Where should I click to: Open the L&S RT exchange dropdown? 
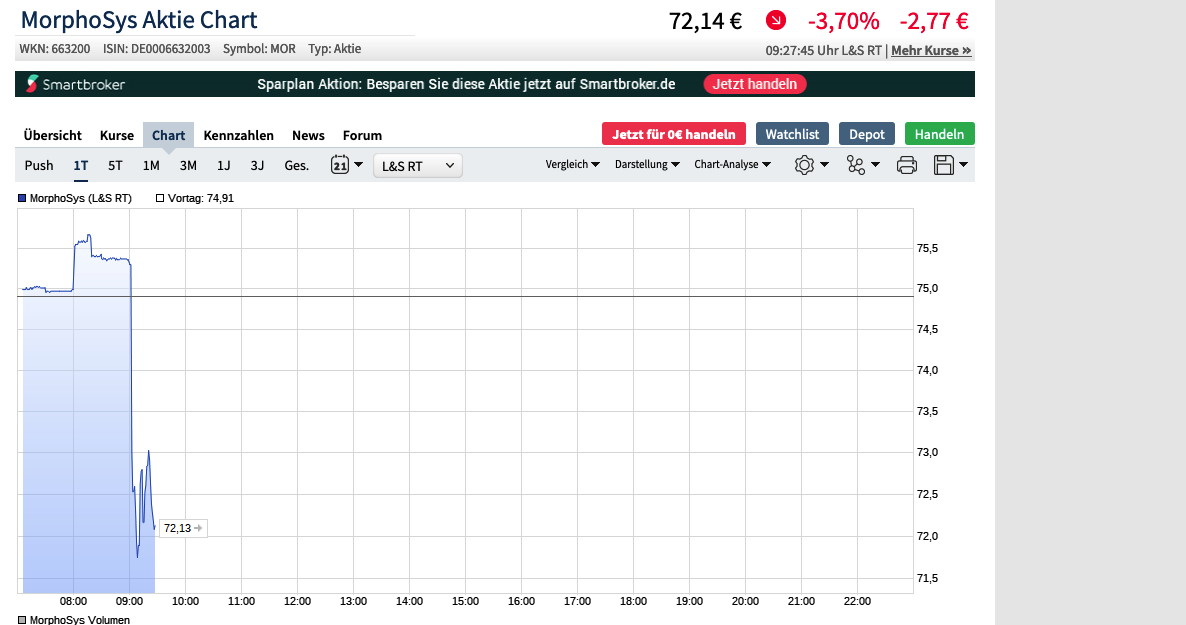(418, 166)
